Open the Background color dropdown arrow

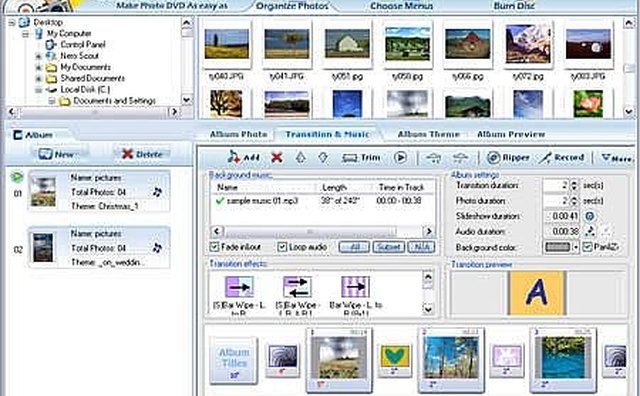click(x=576, y=247)
